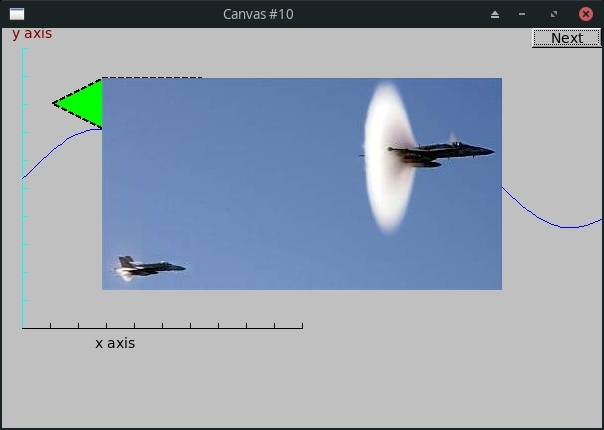Viewport: 604px width, 430px height.
Task: Click the cyan vertical y-axis line
Action: pyautogui.click(x=23, y=188)
